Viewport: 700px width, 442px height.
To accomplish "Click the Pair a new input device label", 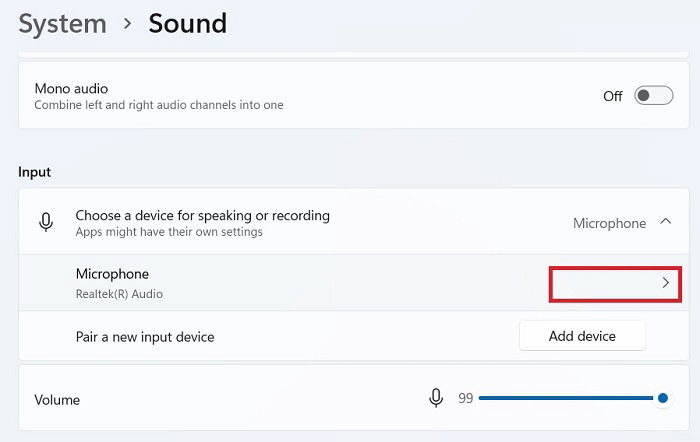I will [x=145, y=337].
